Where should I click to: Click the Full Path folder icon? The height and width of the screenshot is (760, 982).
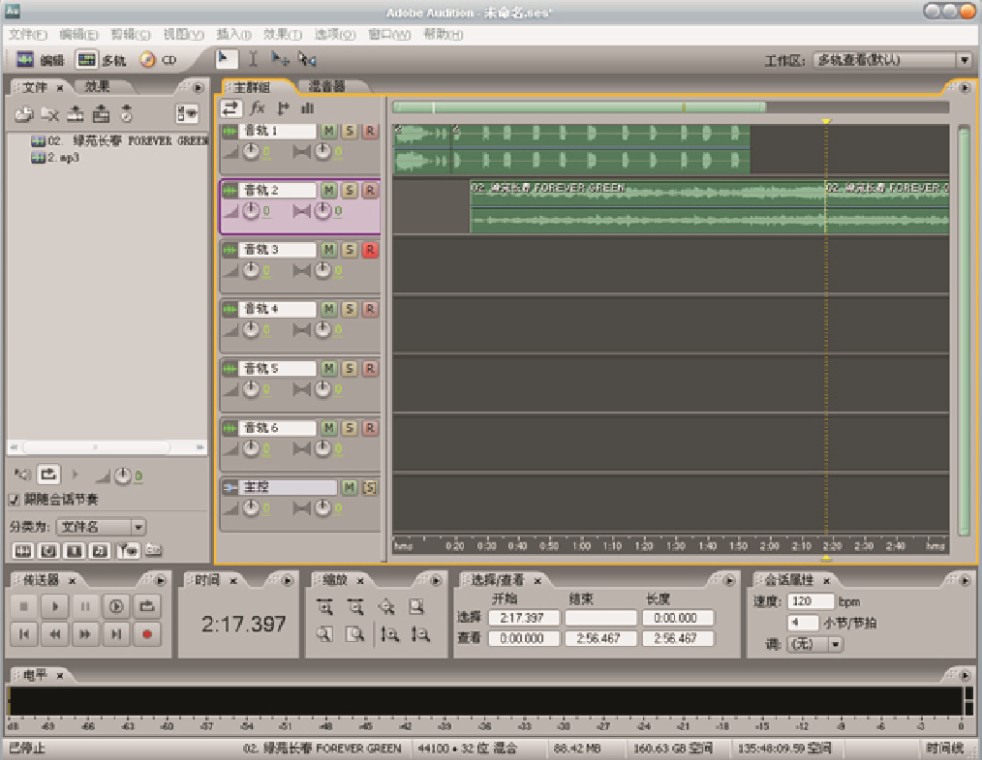[153, 550]
